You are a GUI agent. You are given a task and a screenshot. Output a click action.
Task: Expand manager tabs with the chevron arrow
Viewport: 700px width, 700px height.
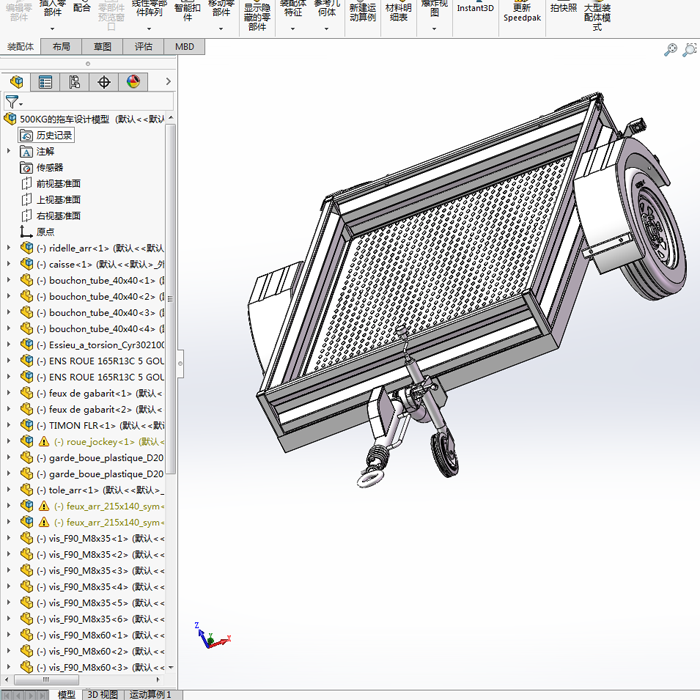pos(168,81)
